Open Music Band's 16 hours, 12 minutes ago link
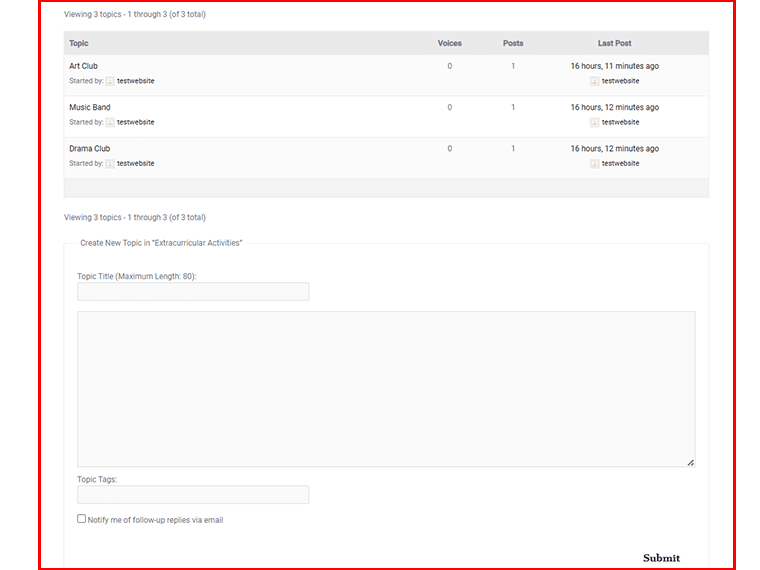760x570 pixels. [x=615, y=107]
